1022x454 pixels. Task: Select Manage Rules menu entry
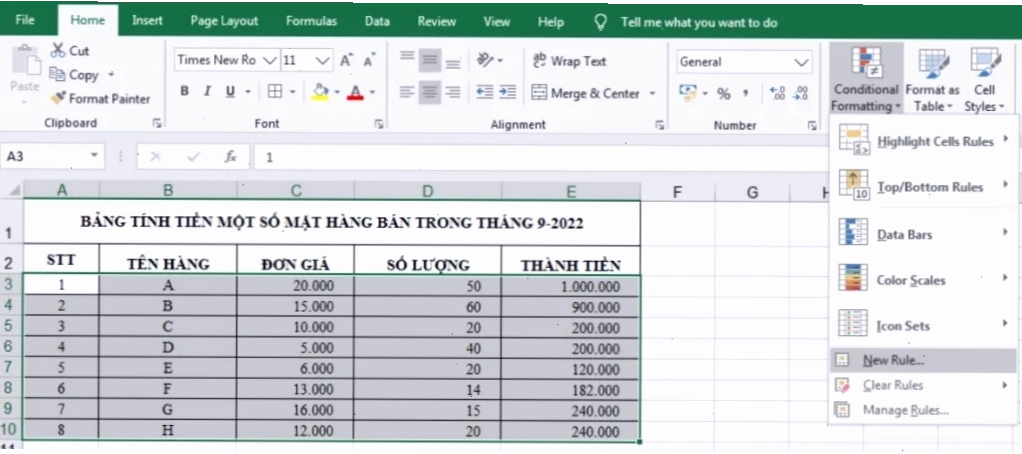[x=923, y=410]
